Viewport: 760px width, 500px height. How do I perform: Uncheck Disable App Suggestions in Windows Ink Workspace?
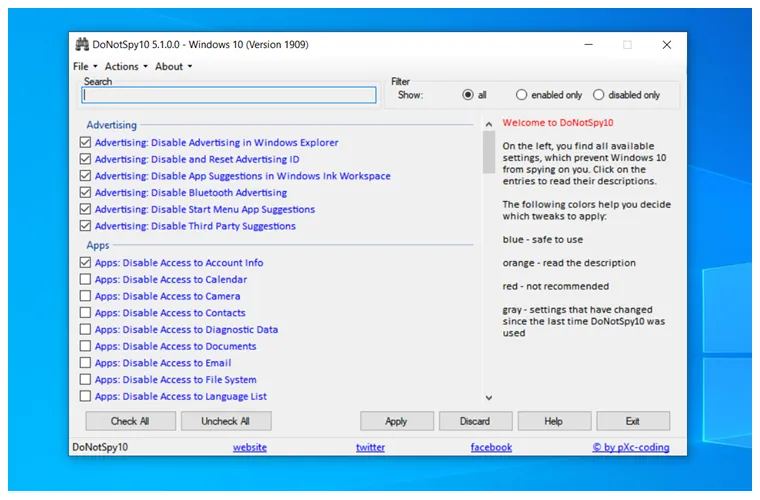click(x=85, y=176)
